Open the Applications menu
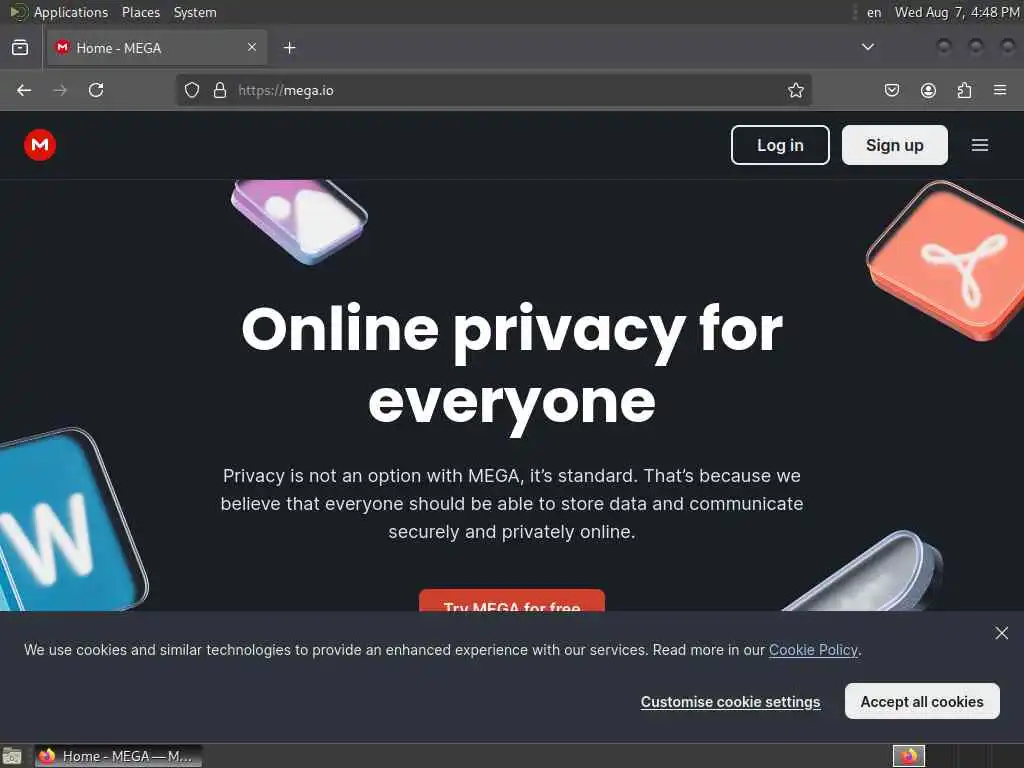This screenshot has width=1024, height=768. [71, 12]
